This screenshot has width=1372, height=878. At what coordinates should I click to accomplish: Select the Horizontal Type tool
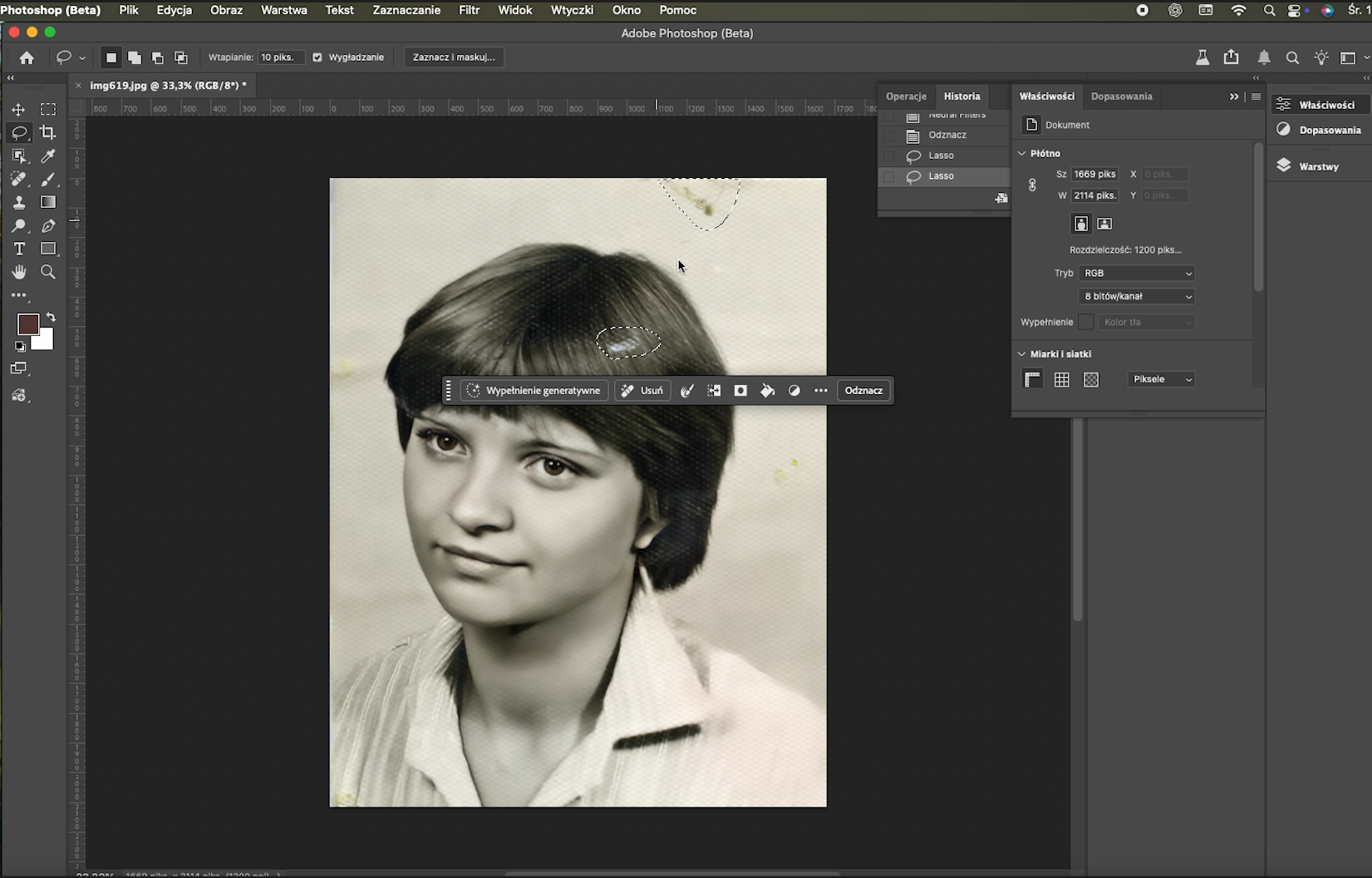click(x=18, y=249)
